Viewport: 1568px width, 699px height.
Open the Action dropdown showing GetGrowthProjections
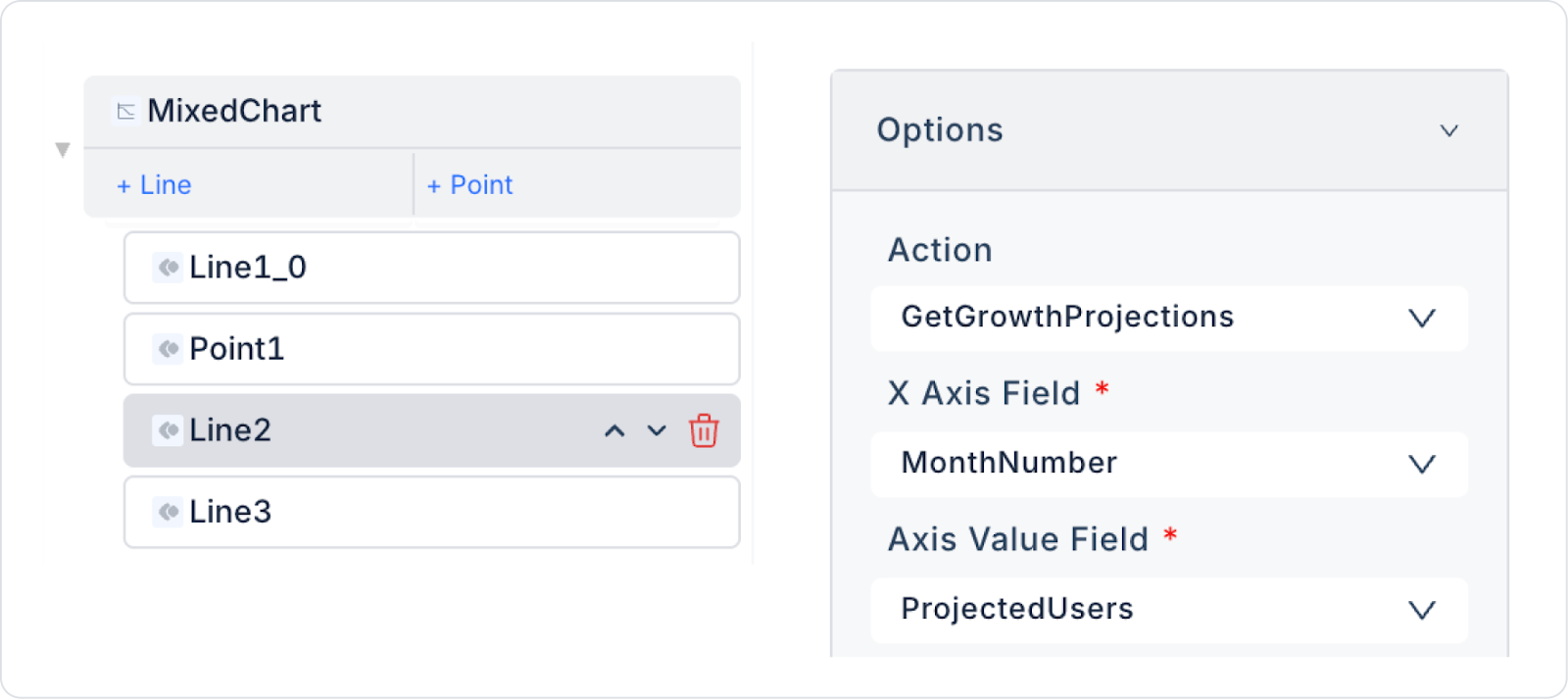pos(1168,318)
